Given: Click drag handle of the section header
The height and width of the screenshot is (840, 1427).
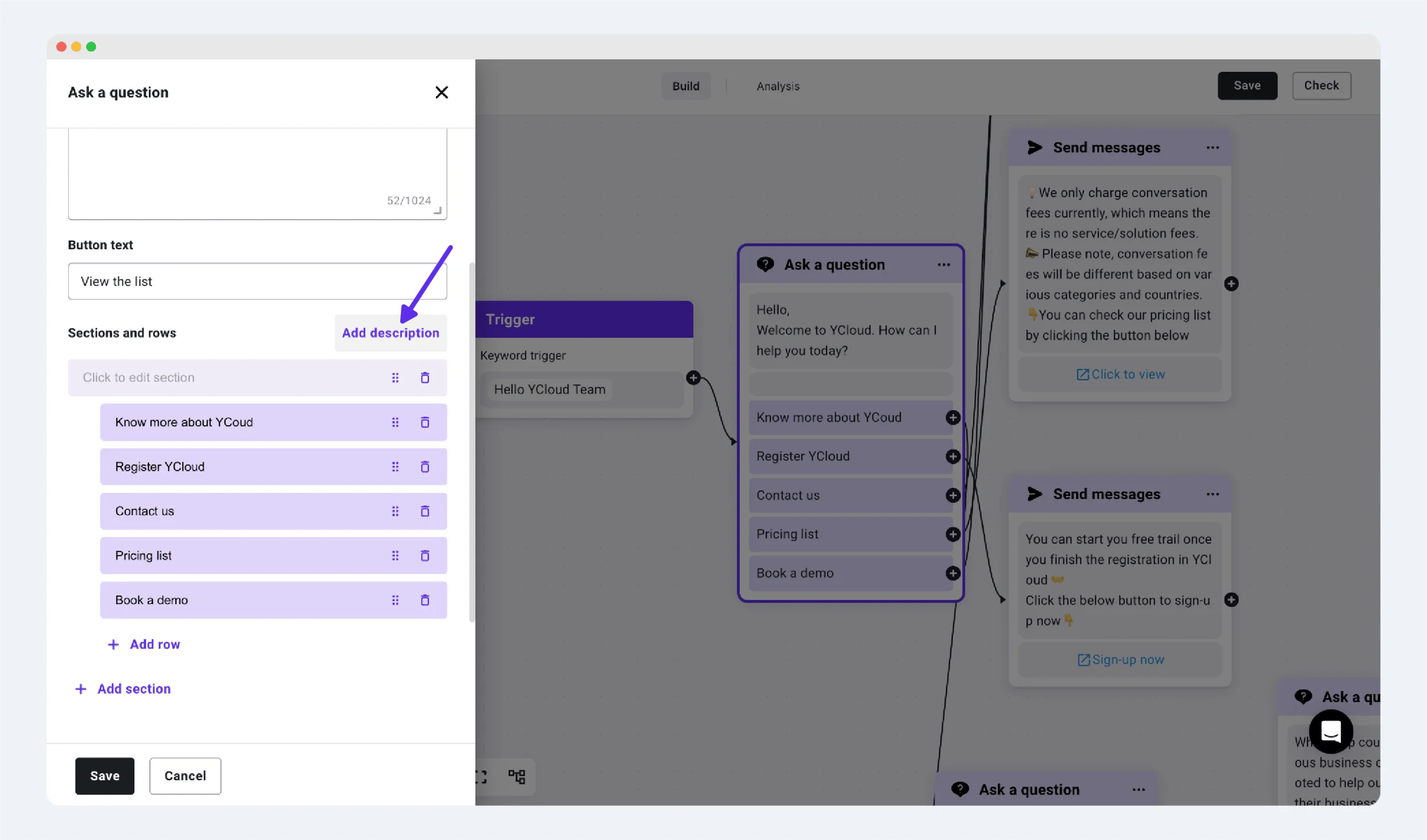Looking at the screenshot, I should pos(395,378).
